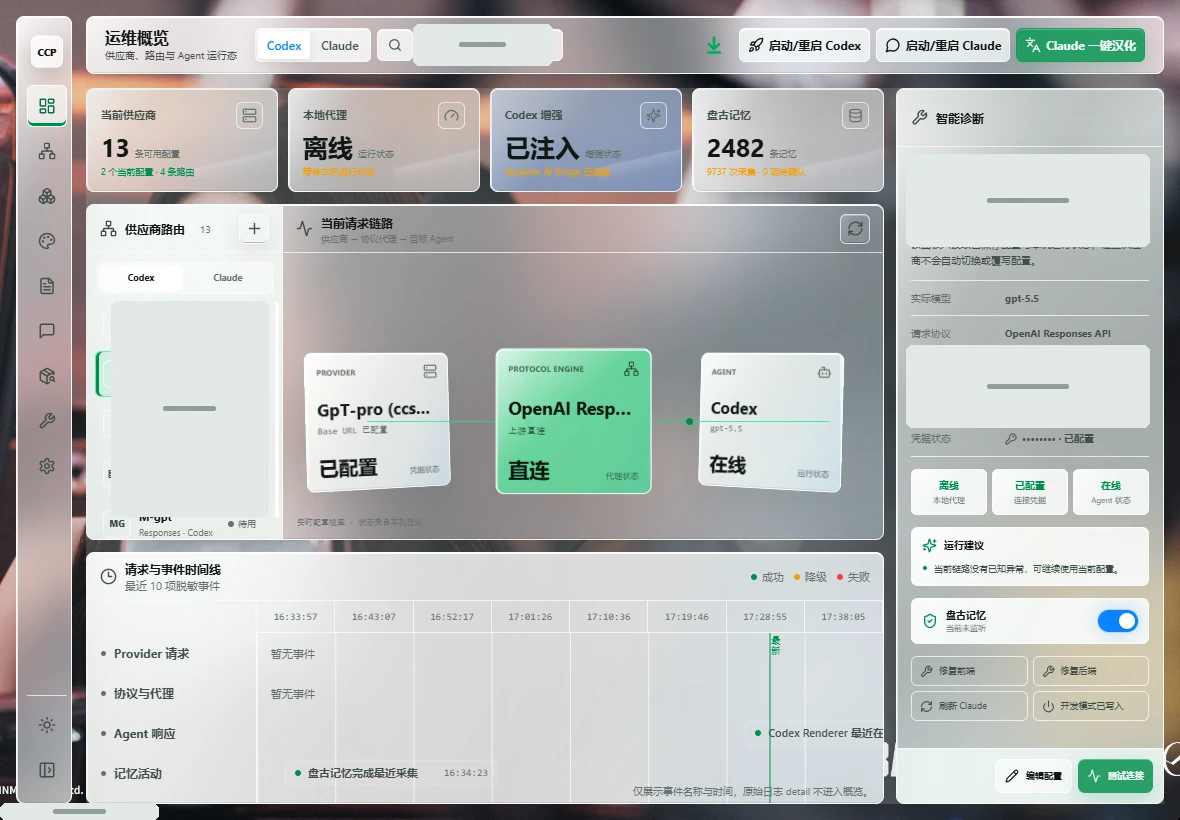
Task: Click the 协议与代理 timeline row label
Action: point(144,694)
